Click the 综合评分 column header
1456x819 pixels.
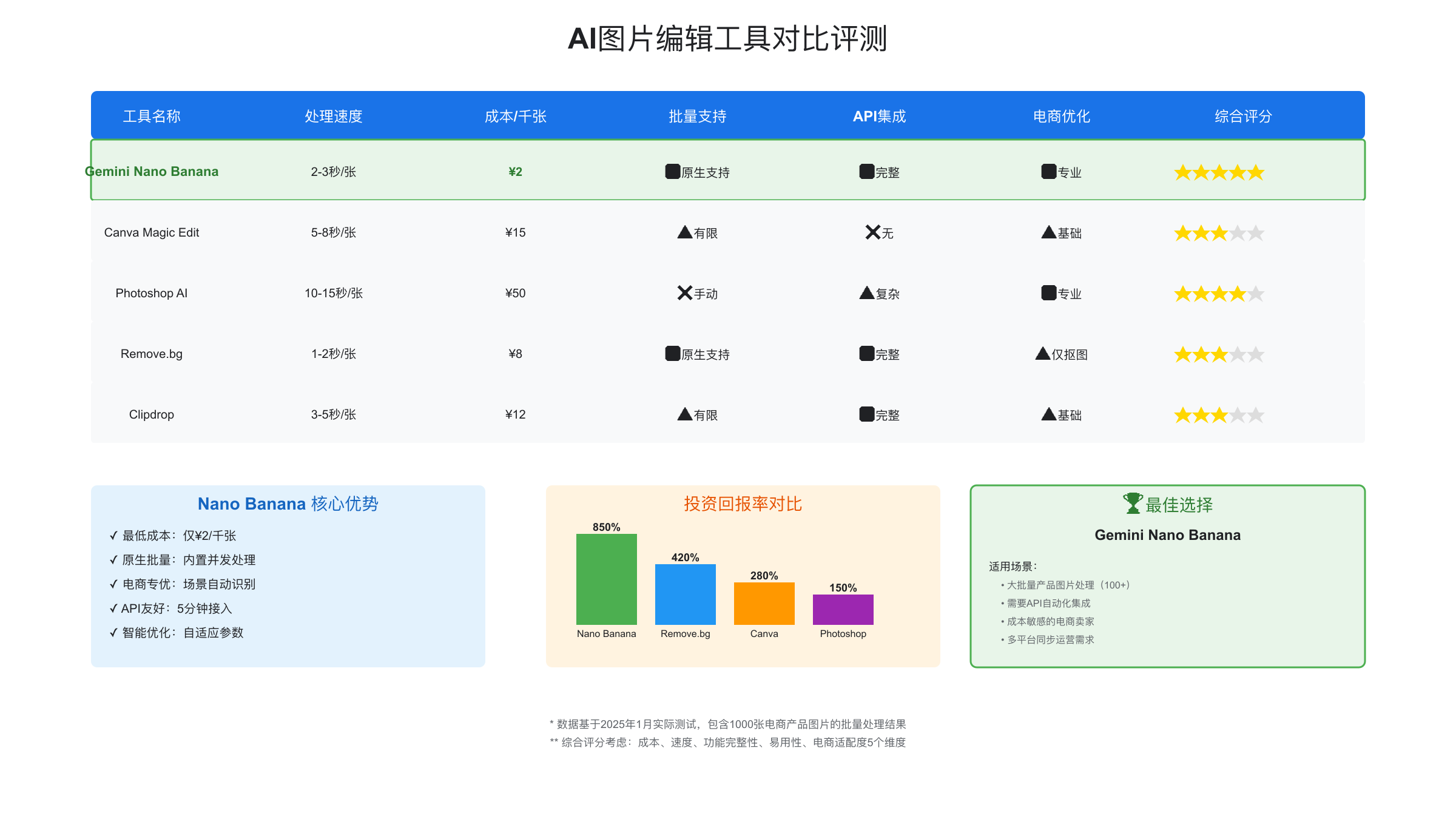pos(1244,116)
